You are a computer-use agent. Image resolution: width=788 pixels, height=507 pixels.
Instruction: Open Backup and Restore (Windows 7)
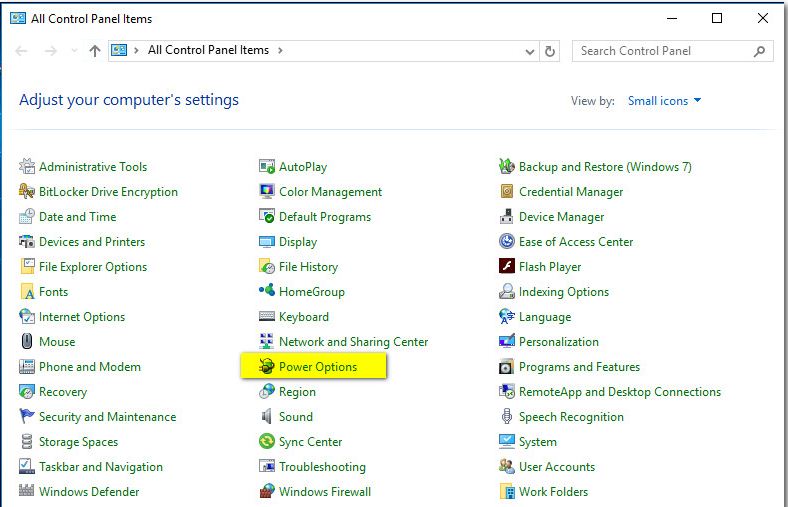point(605,166)
